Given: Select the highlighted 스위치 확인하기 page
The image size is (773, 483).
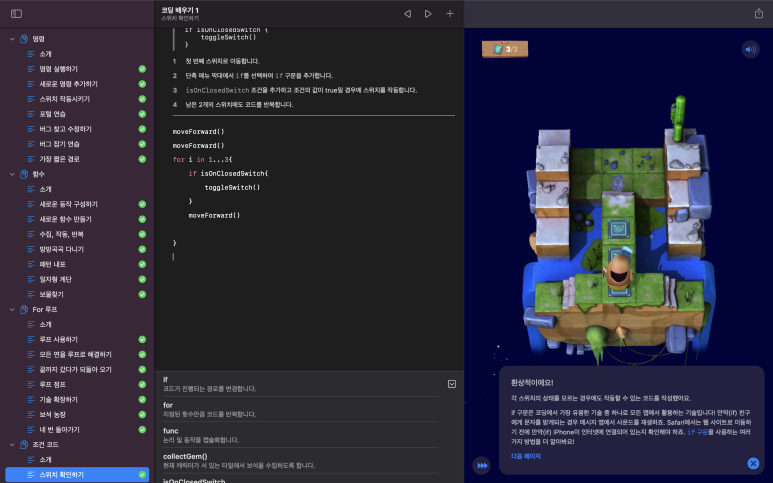Looking at the screenshot, I should [x=77, y=475].
